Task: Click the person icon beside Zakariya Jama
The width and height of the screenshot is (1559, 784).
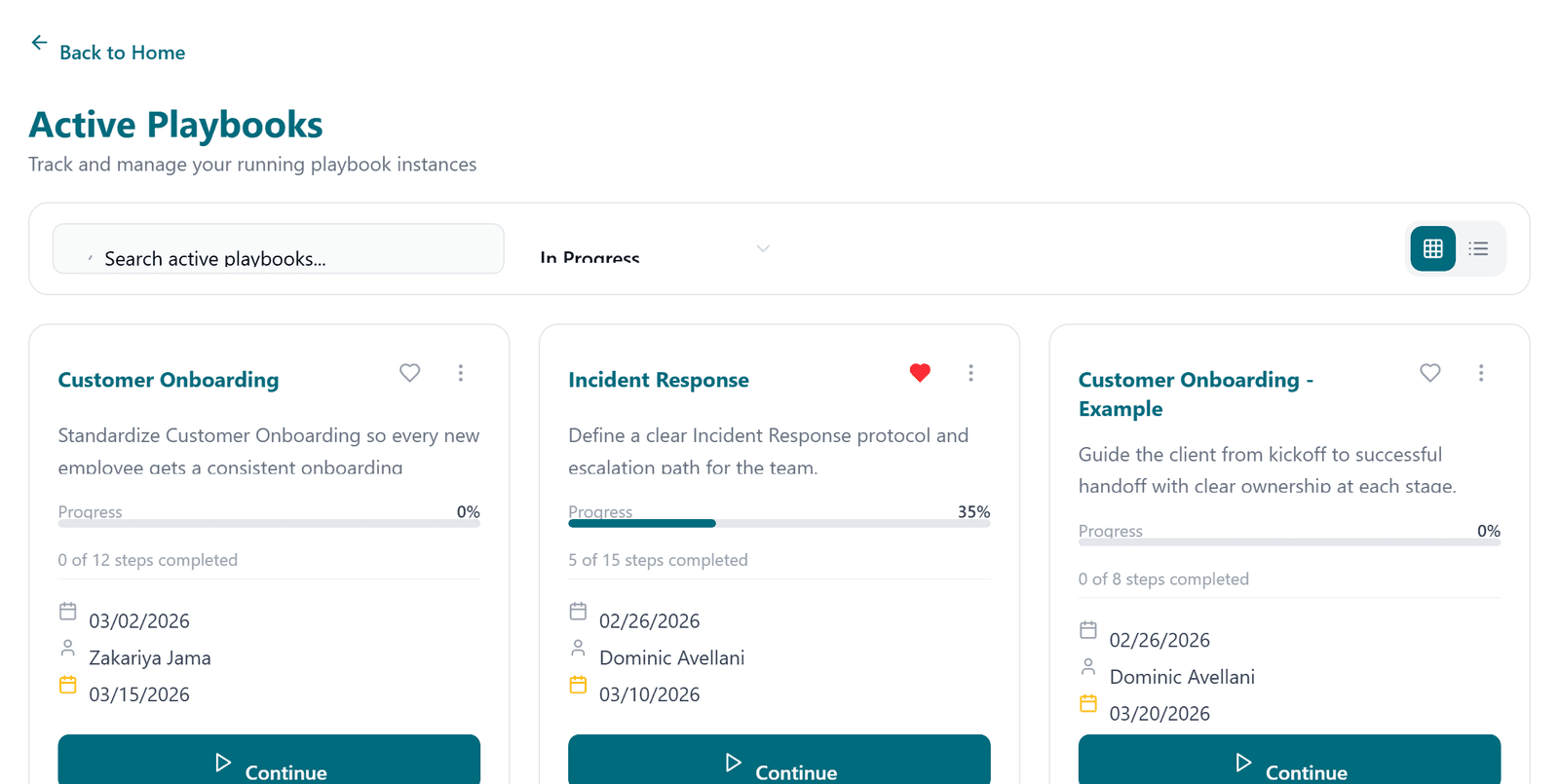Action: (68, 648)
